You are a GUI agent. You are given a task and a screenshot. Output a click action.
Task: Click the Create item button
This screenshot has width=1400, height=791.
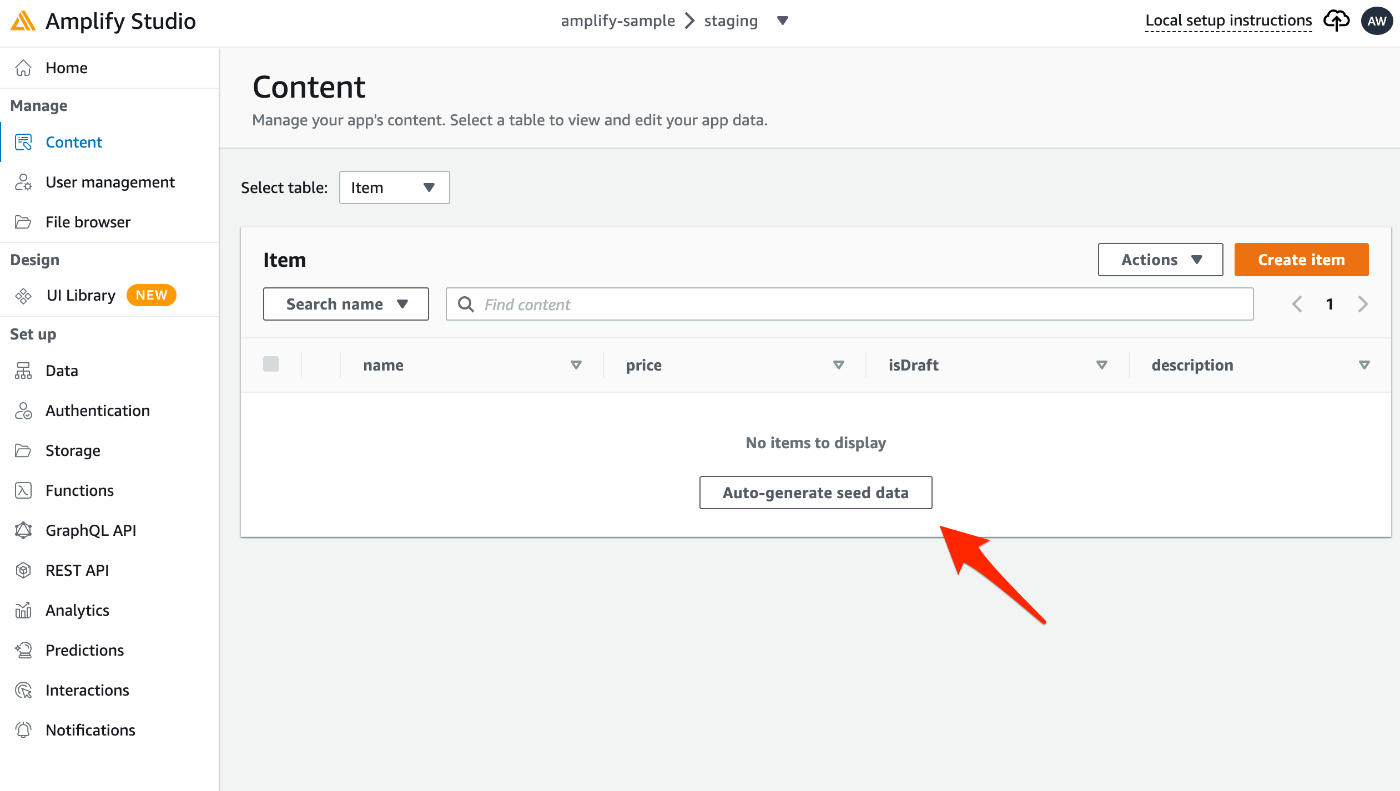coord(1301,260)
